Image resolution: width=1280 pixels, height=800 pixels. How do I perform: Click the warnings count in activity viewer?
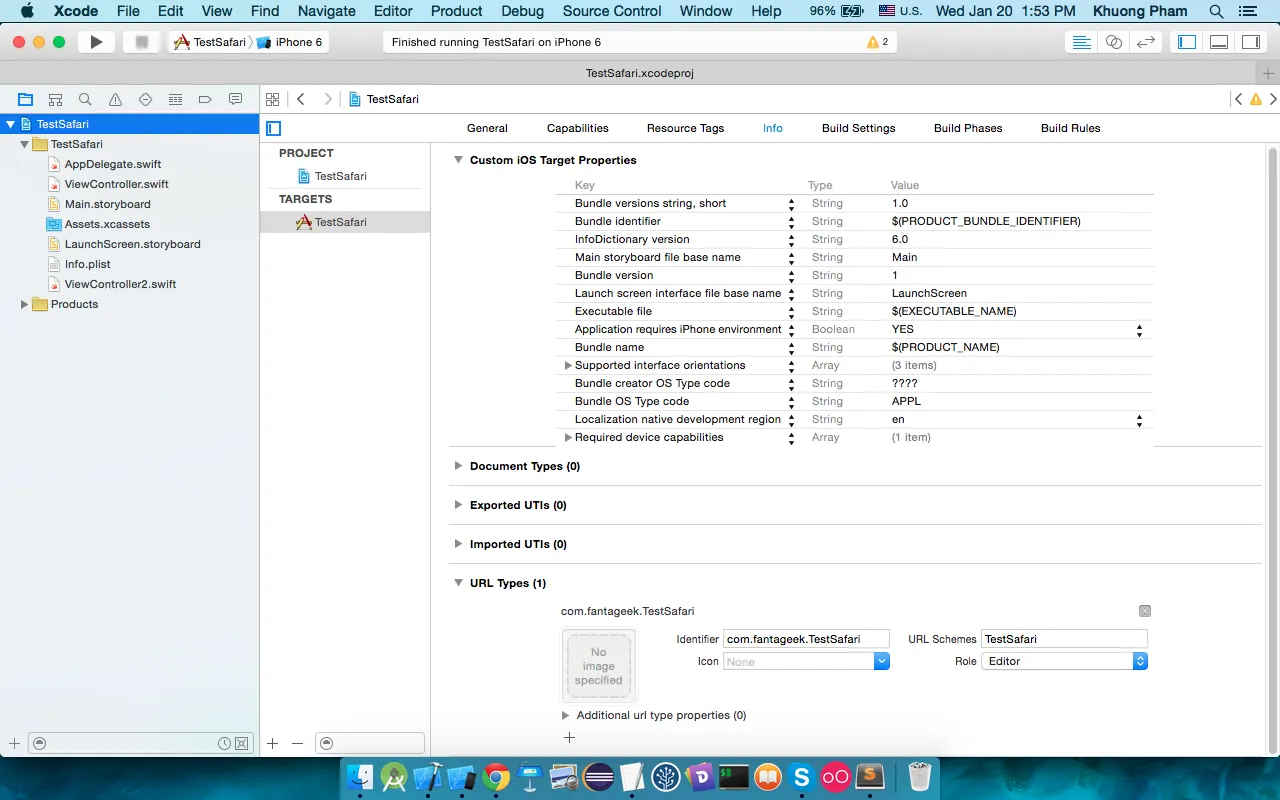click(878, 42)
